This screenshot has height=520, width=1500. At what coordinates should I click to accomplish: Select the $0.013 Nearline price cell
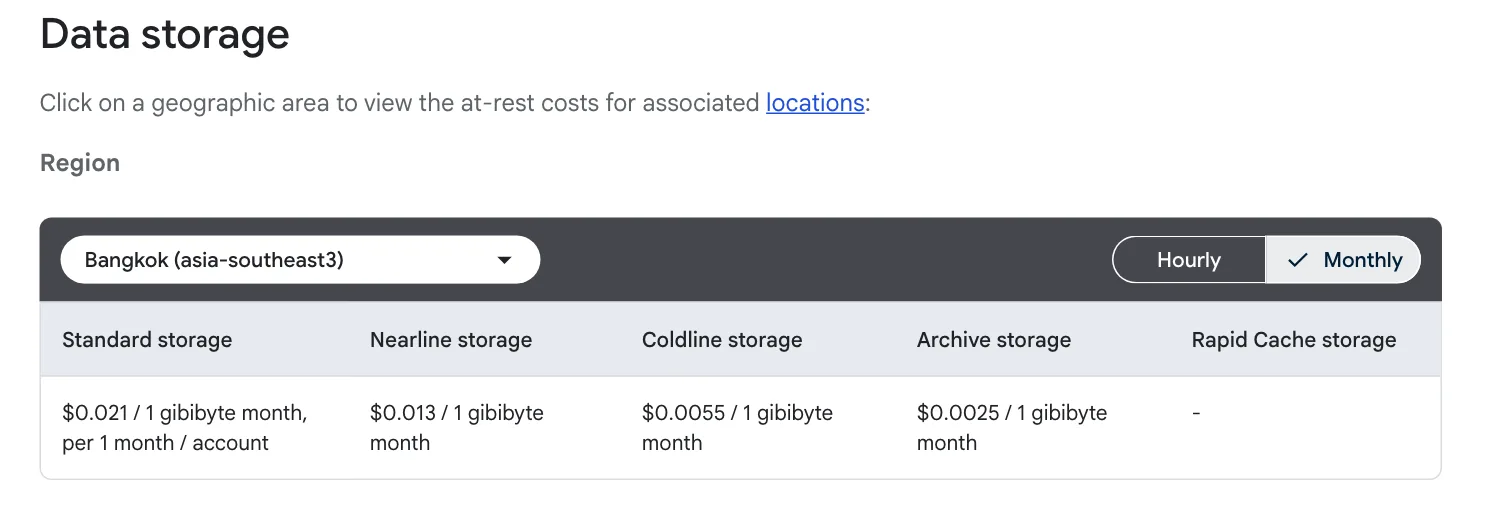(457, 428)
